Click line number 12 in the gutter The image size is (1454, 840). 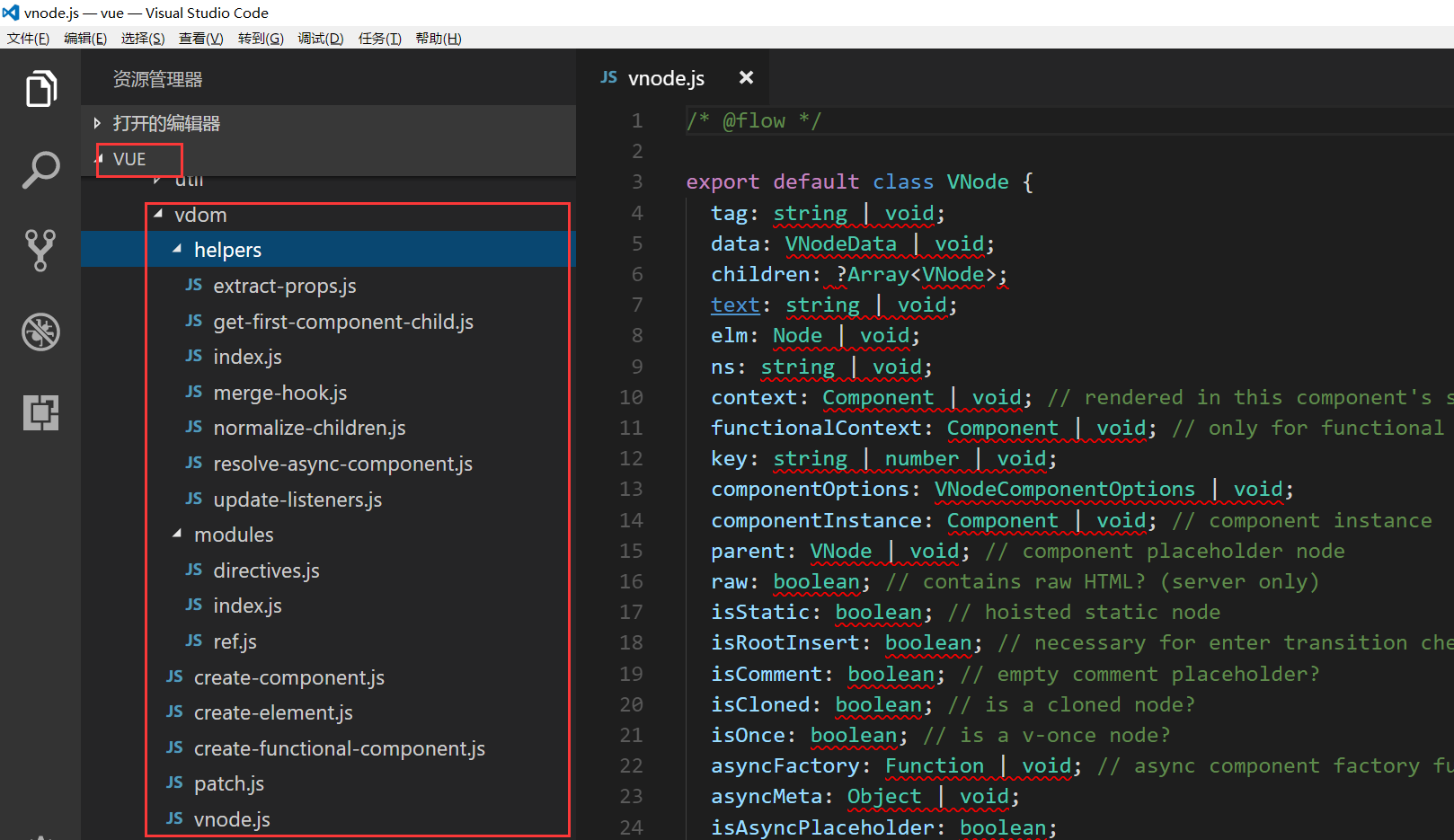click(631, 458)
